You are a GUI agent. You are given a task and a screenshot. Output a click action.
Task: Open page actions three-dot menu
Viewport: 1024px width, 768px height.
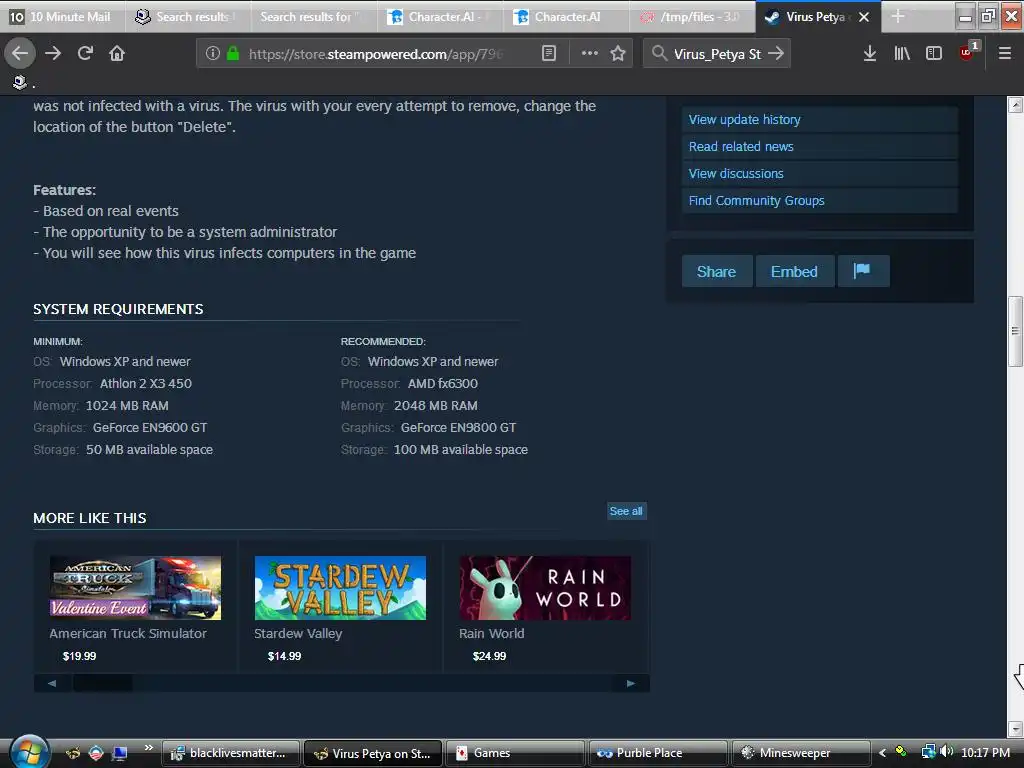(x=590, y=54)
